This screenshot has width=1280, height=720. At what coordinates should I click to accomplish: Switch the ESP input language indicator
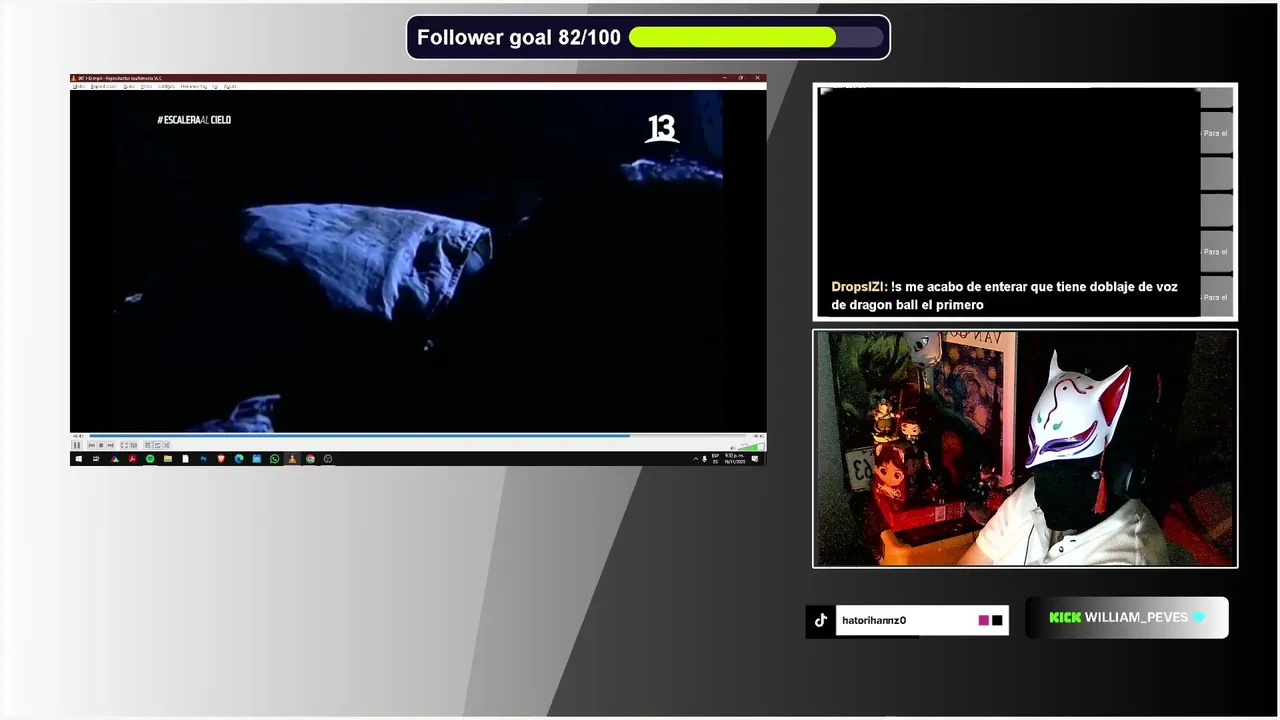[x=715, y=459]
